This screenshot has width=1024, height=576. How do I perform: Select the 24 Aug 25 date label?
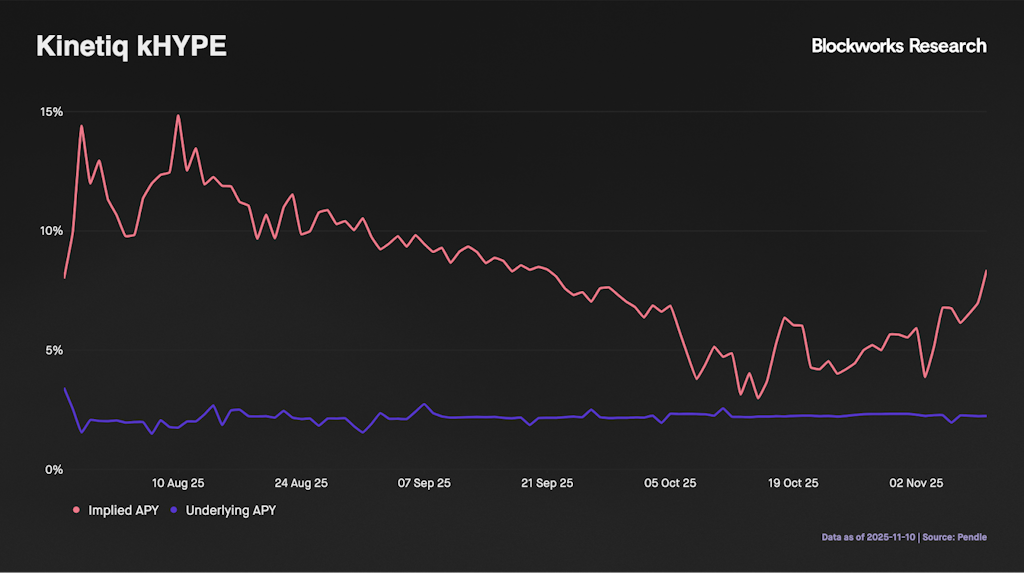[x=301, y=483]
